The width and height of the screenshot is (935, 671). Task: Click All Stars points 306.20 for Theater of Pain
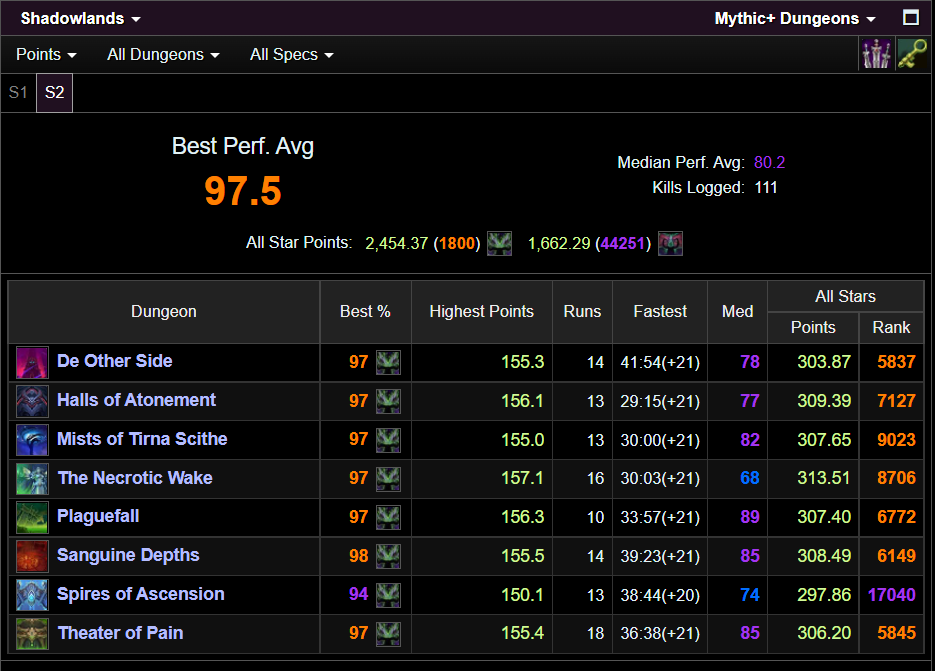(x=824, y=633)
